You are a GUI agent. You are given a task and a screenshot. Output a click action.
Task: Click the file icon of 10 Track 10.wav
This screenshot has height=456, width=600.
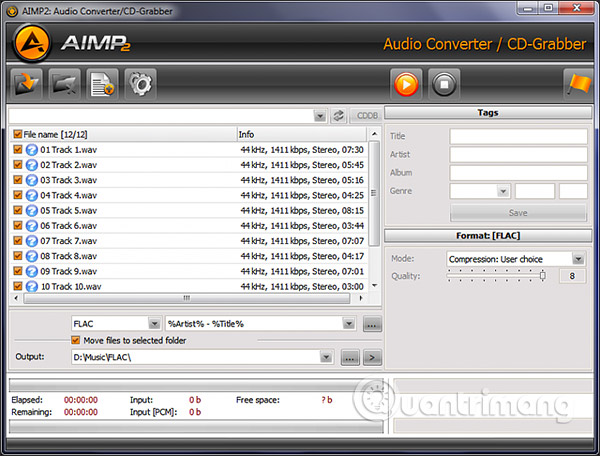32,286
